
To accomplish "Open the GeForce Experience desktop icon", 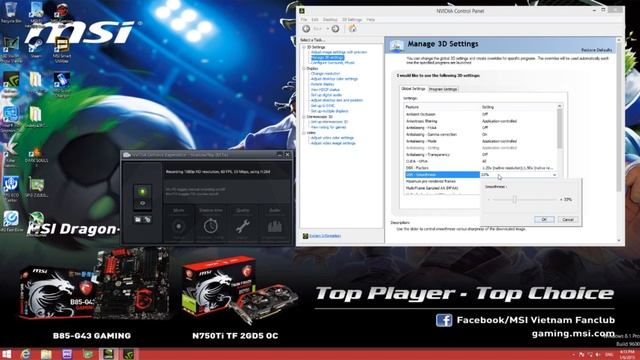I will 11,83.
